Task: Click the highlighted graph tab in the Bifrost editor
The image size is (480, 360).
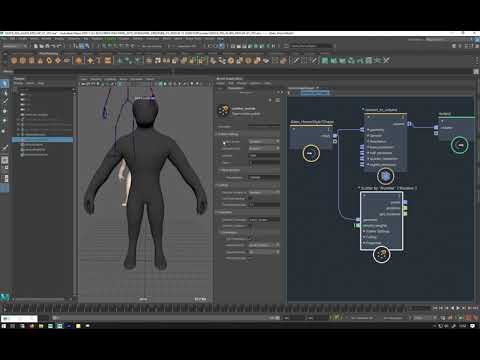Action: [x=315, y=93]
